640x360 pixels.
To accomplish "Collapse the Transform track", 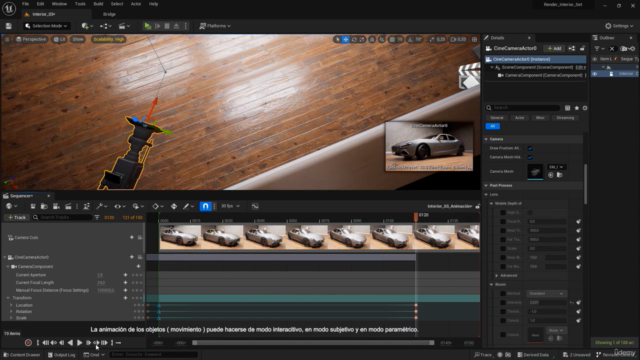I will pos(8,298).
